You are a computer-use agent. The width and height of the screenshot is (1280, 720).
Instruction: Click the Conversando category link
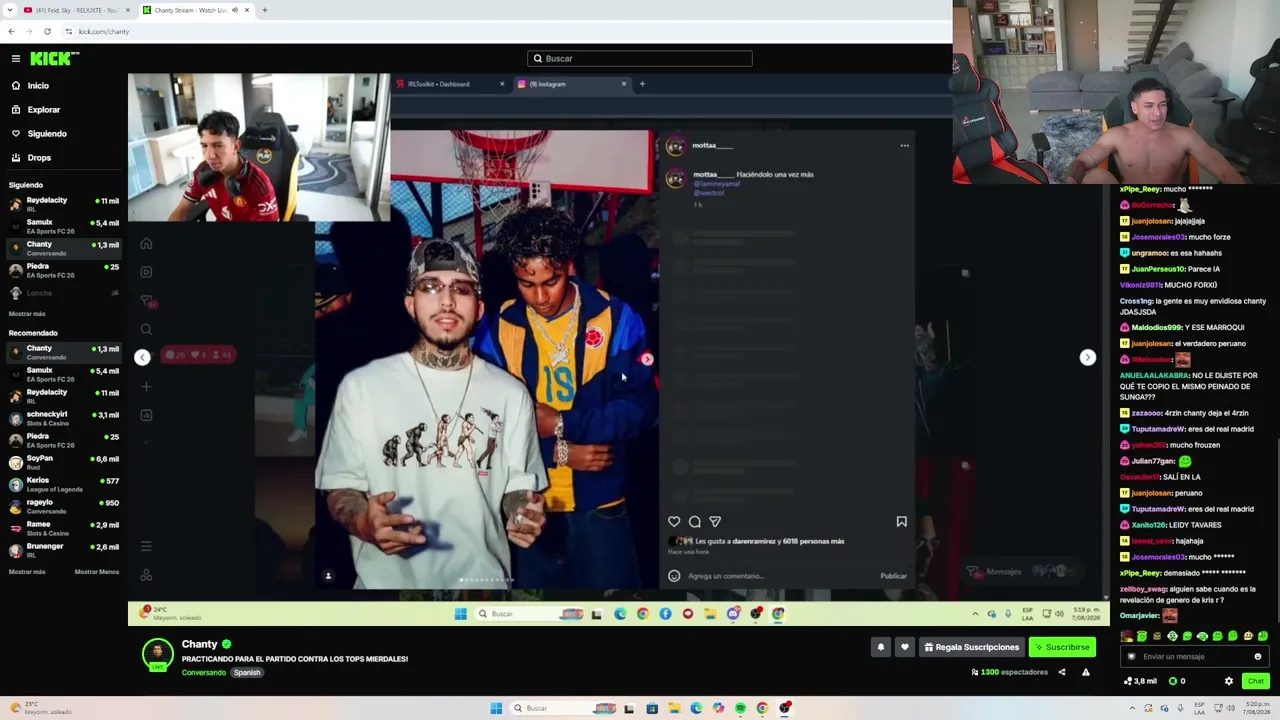pos(204,673)
